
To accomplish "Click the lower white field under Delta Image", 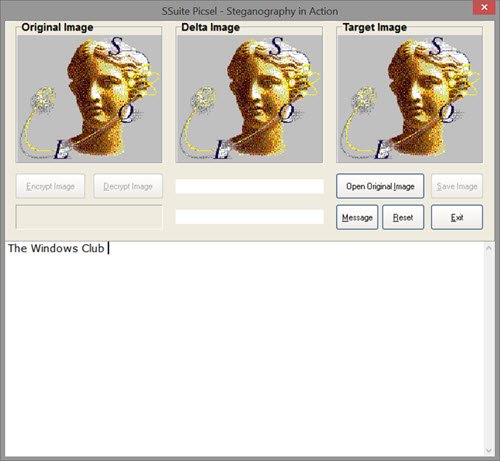I will (x=250, y=217).
